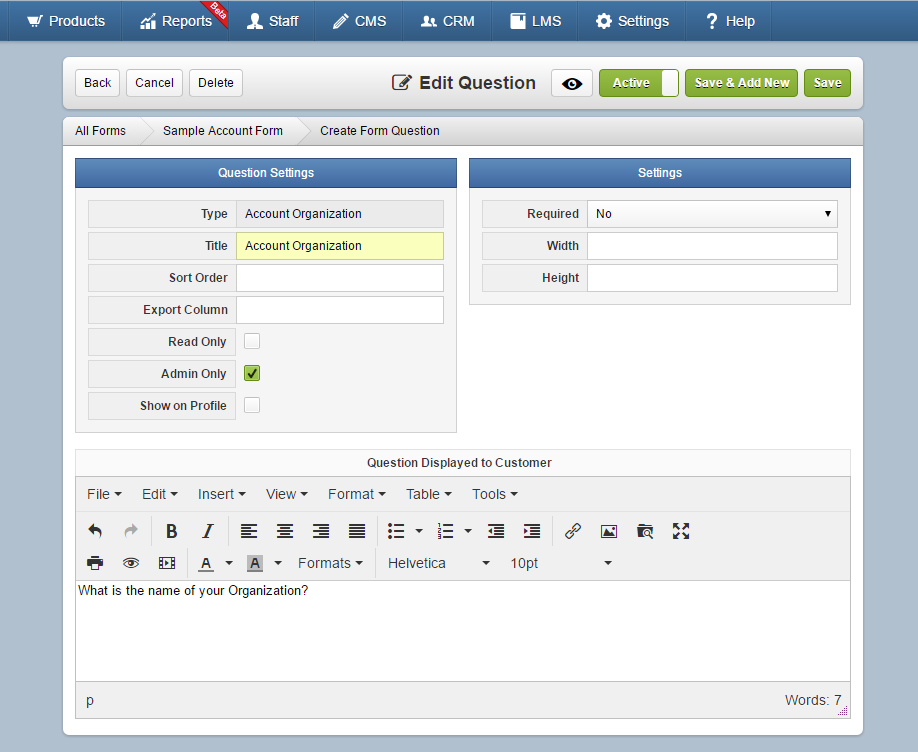Image resolution: width=918 pixels, height=752 pixels.
Task: Align text right
Action: [321, 531]
